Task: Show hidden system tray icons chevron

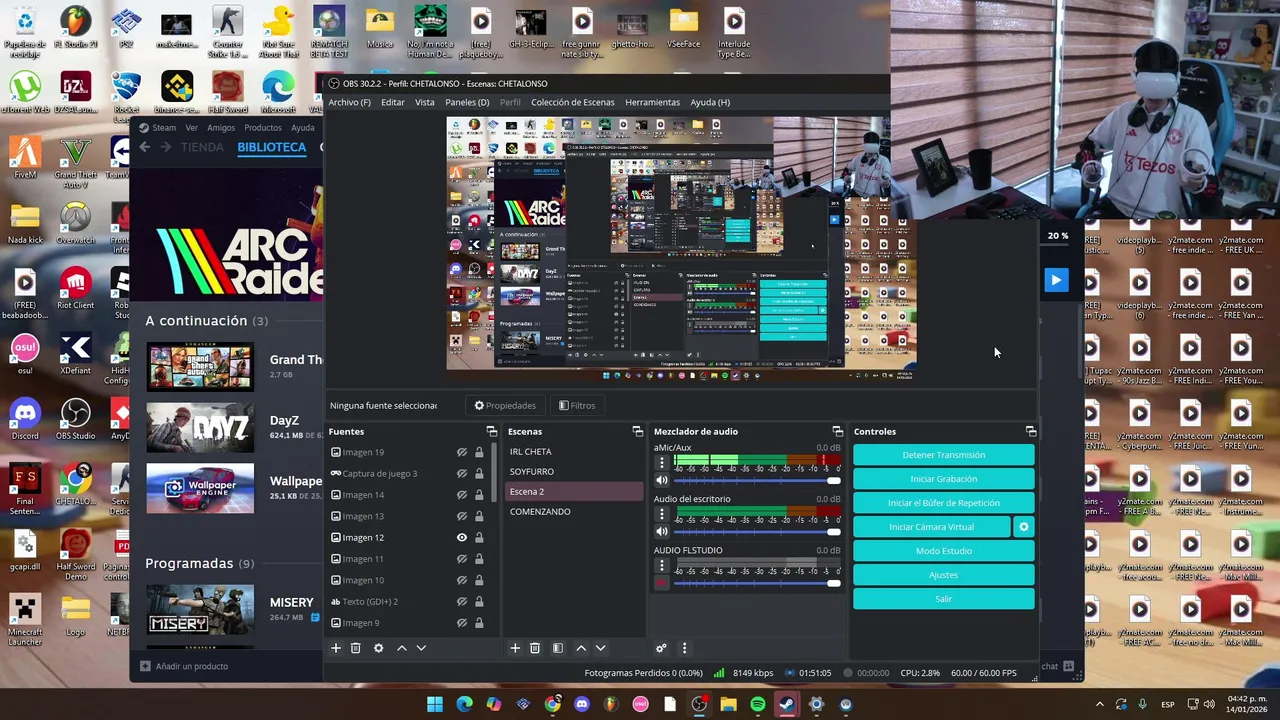Action: click(x=1100, y=704)
